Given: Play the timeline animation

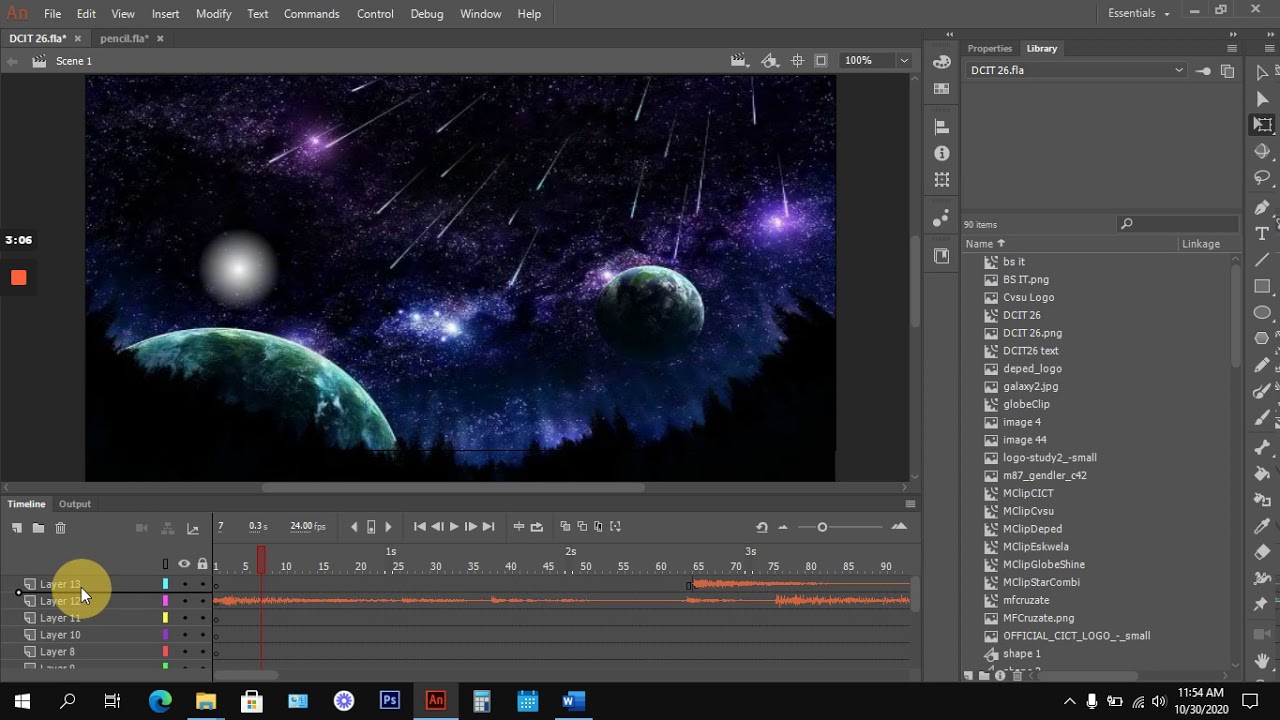Looking at the screenshot, I should [x=454, y=527].
